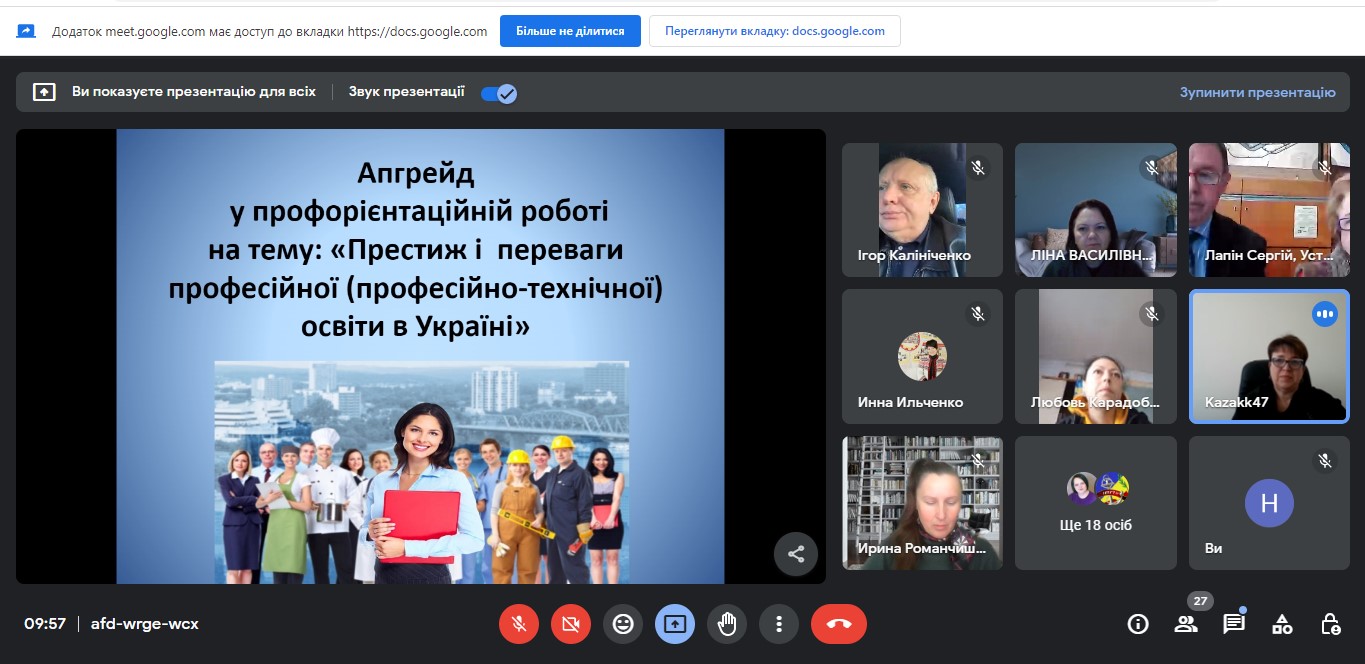
Task: Click the present screen icon
Action: click(675, 624)
